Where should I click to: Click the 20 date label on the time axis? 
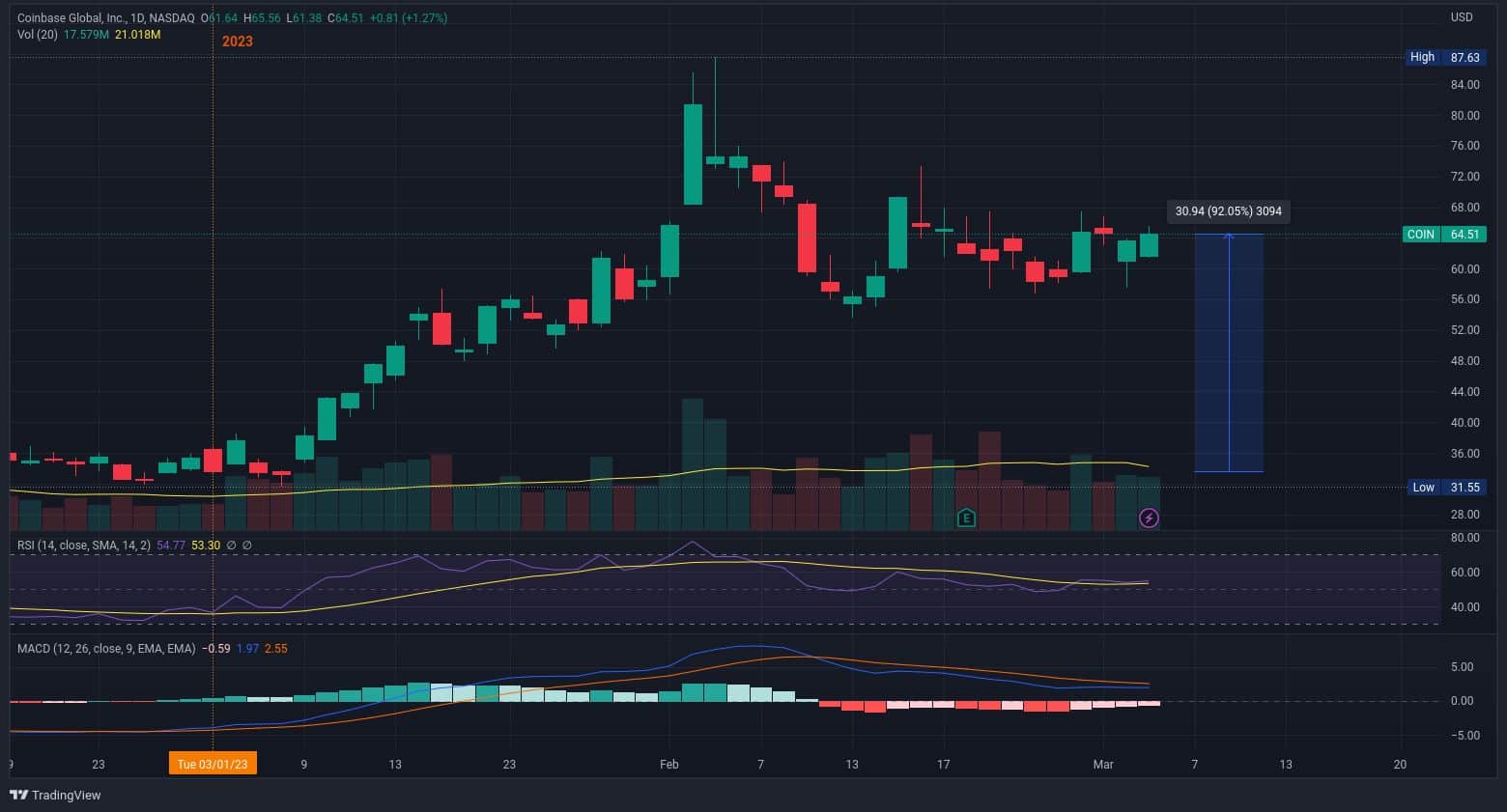tap(1401, 765)
